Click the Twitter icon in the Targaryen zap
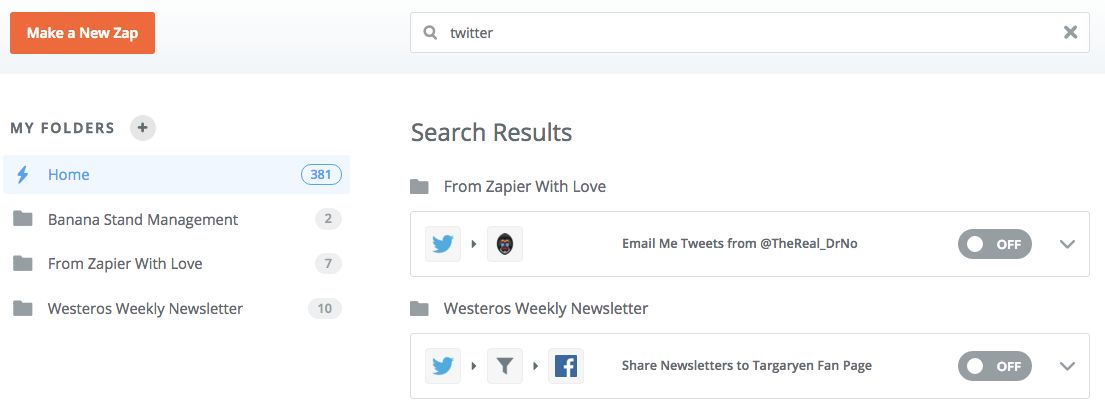The width and height of the screenshot is (1105, 414). [443, 366]
